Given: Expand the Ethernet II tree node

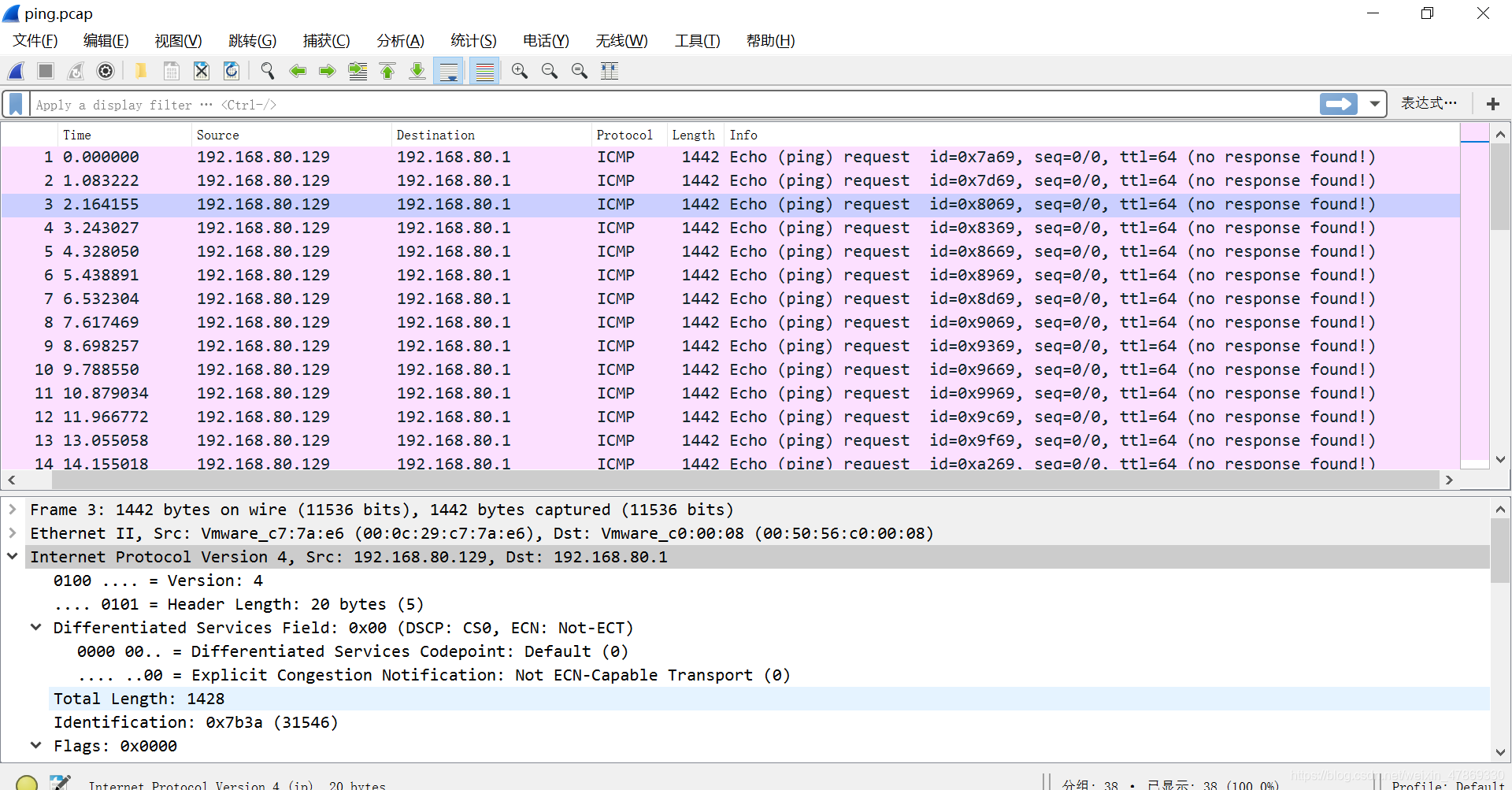Looking at the screenshot, I should tap(13, 533).
